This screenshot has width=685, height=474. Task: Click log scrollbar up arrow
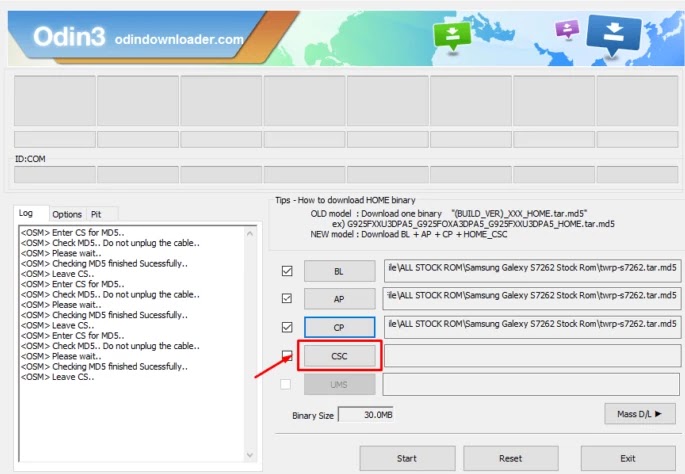[250, 234]
